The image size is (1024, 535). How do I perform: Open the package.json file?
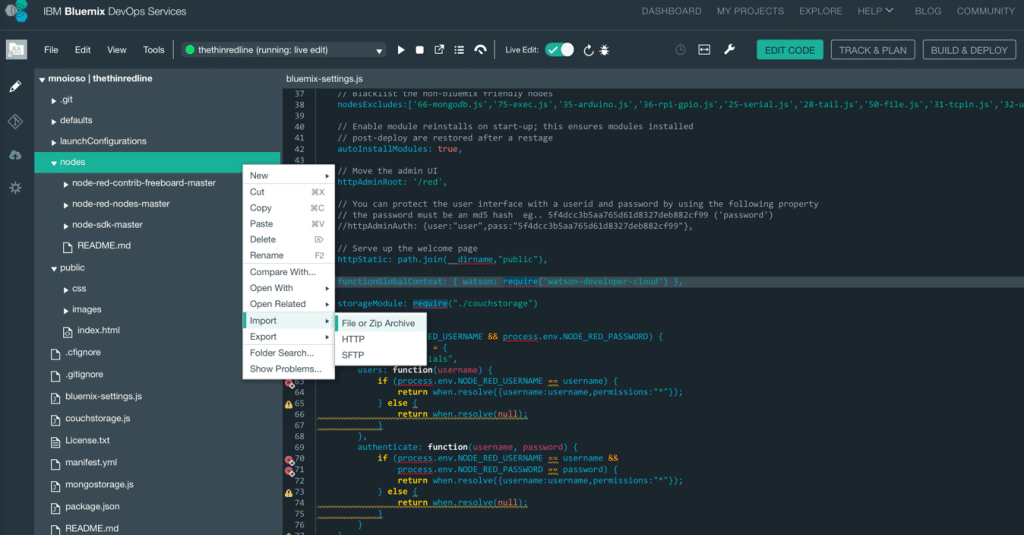pyautogui.click(x=92, y=506)
